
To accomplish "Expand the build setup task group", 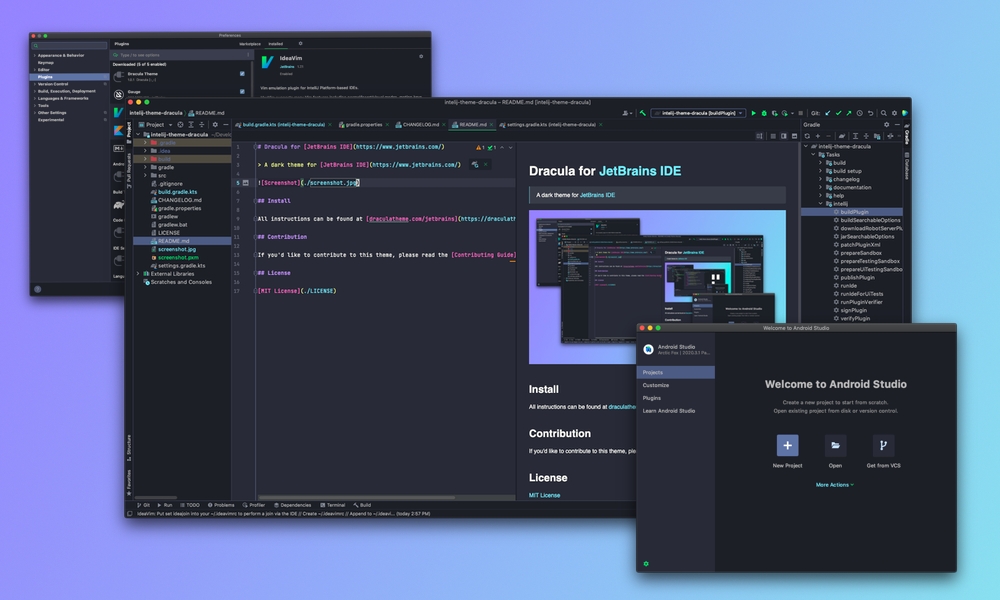I will pyautogui.click(x=820, y=171).
